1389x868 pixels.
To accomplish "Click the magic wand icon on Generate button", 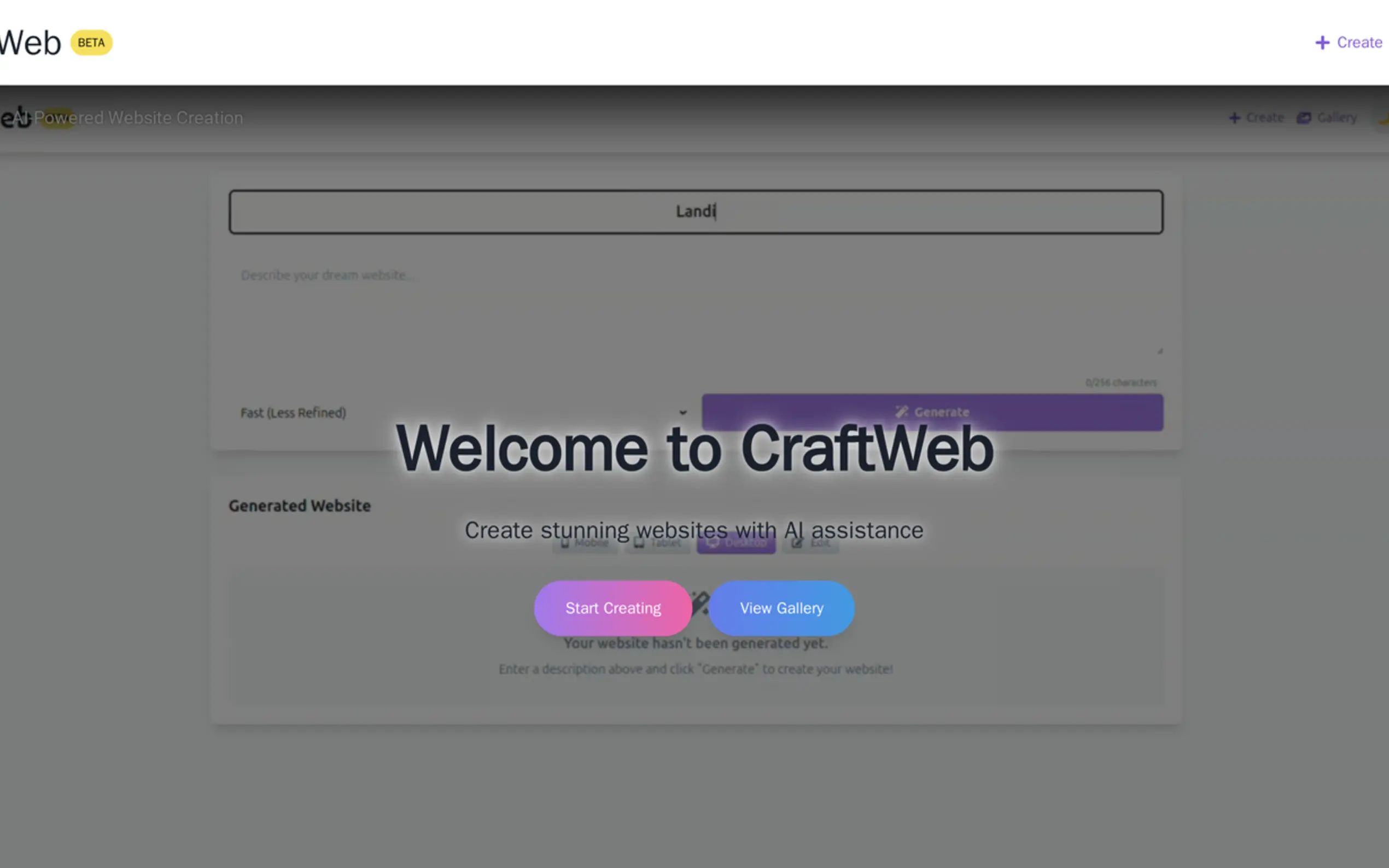I will pos(901,412).
